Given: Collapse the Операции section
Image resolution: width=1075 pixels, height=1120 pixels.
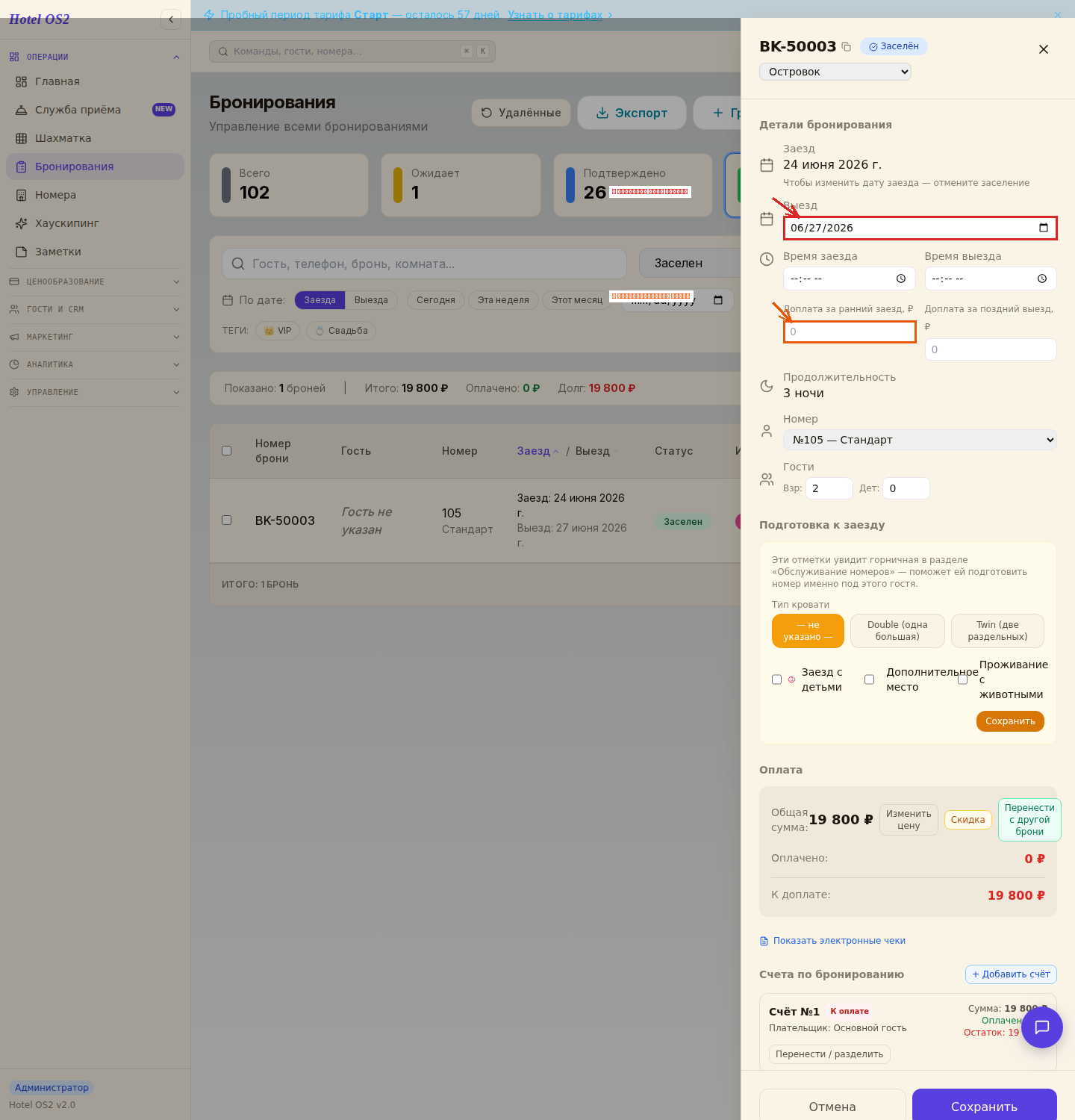Looking at the screenshot, I should pyautogui.click(x=95, y=57).
